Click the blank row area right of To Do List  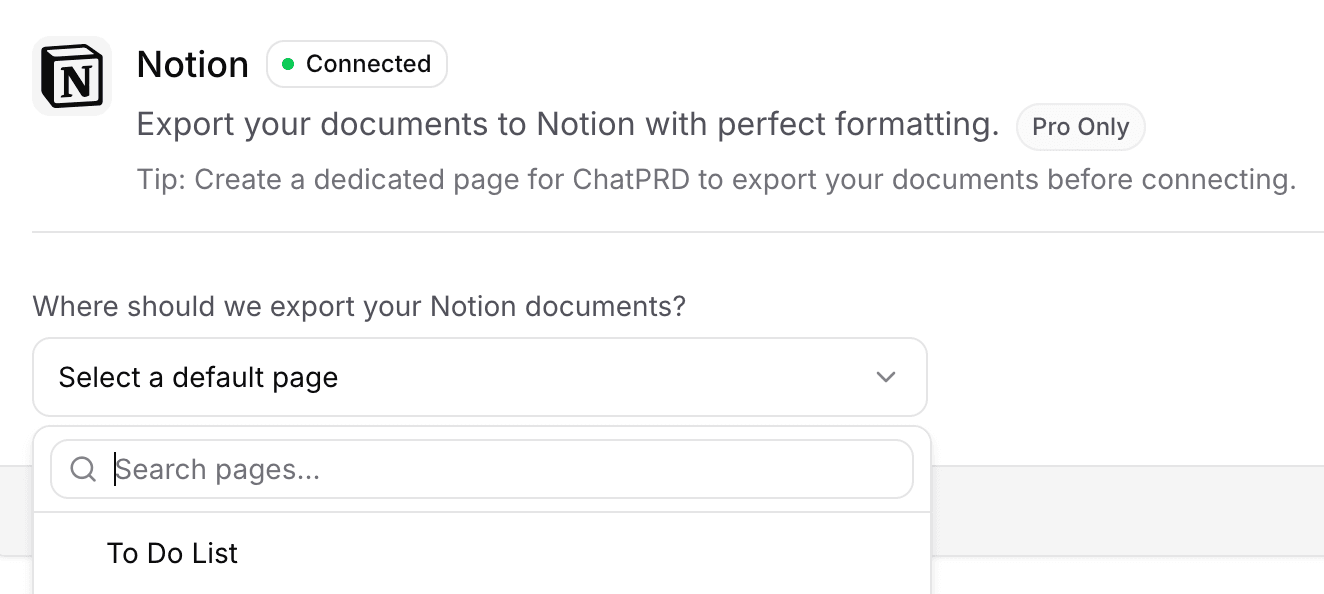pyautogui.click(x=600, y=553)
